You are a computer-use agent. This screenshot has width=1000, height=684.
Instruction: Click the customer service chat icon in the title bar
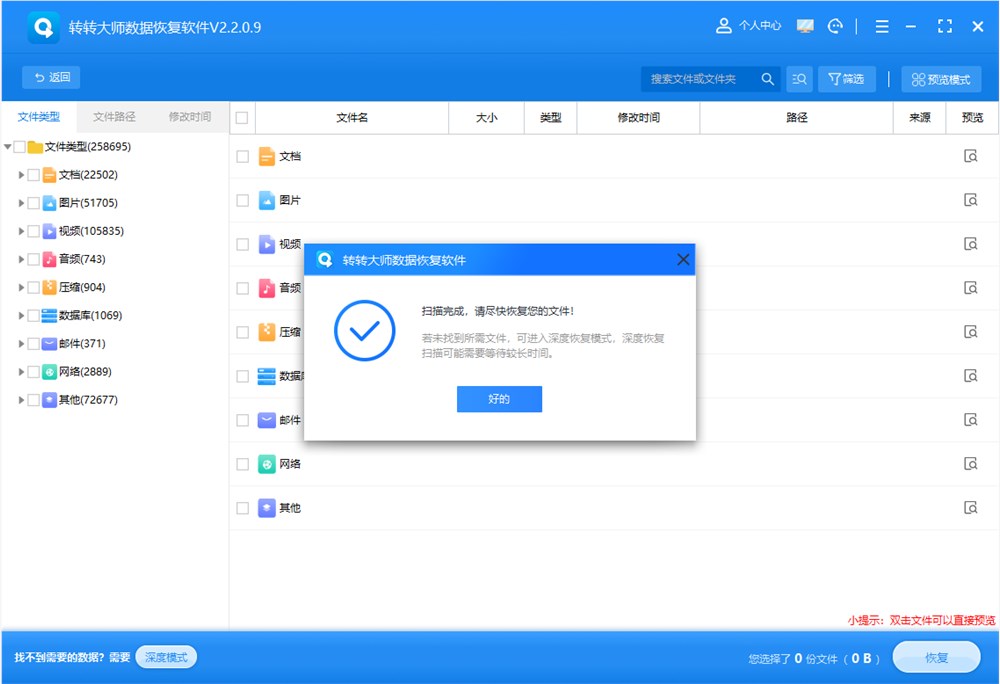coord(835,27)
